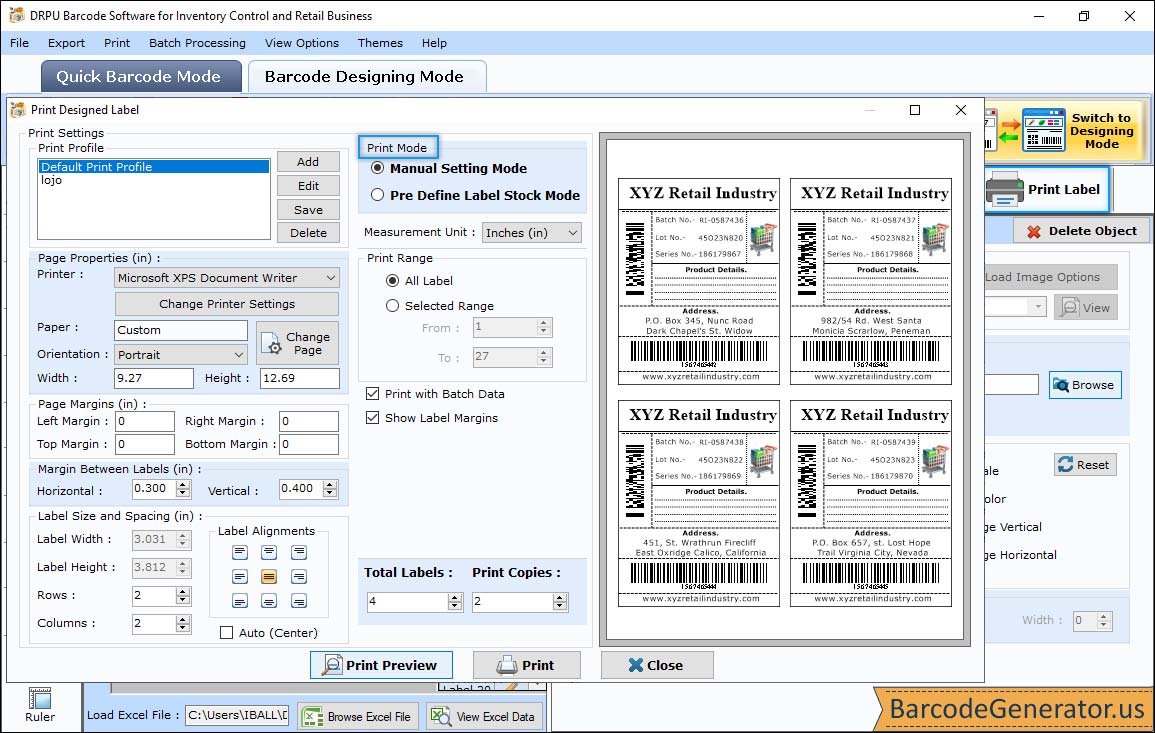The height and width of the screenshot is (733, 1155).
Task: Click the Browse folder-search icon in main window
Action: [1061, 385]
